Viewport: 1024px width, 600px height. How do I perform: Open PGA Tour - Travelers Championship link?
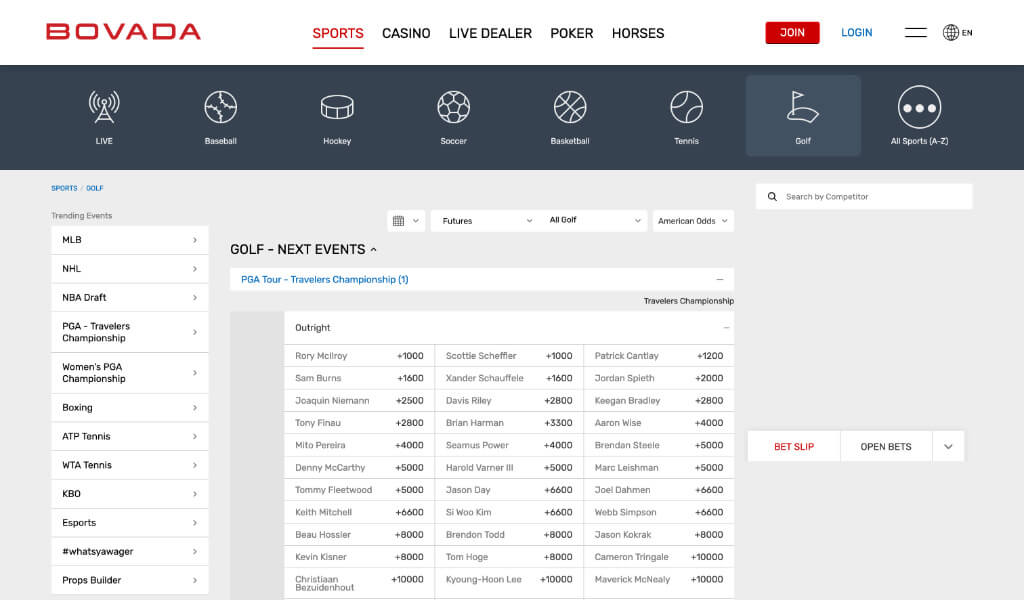tap(325, 279)
